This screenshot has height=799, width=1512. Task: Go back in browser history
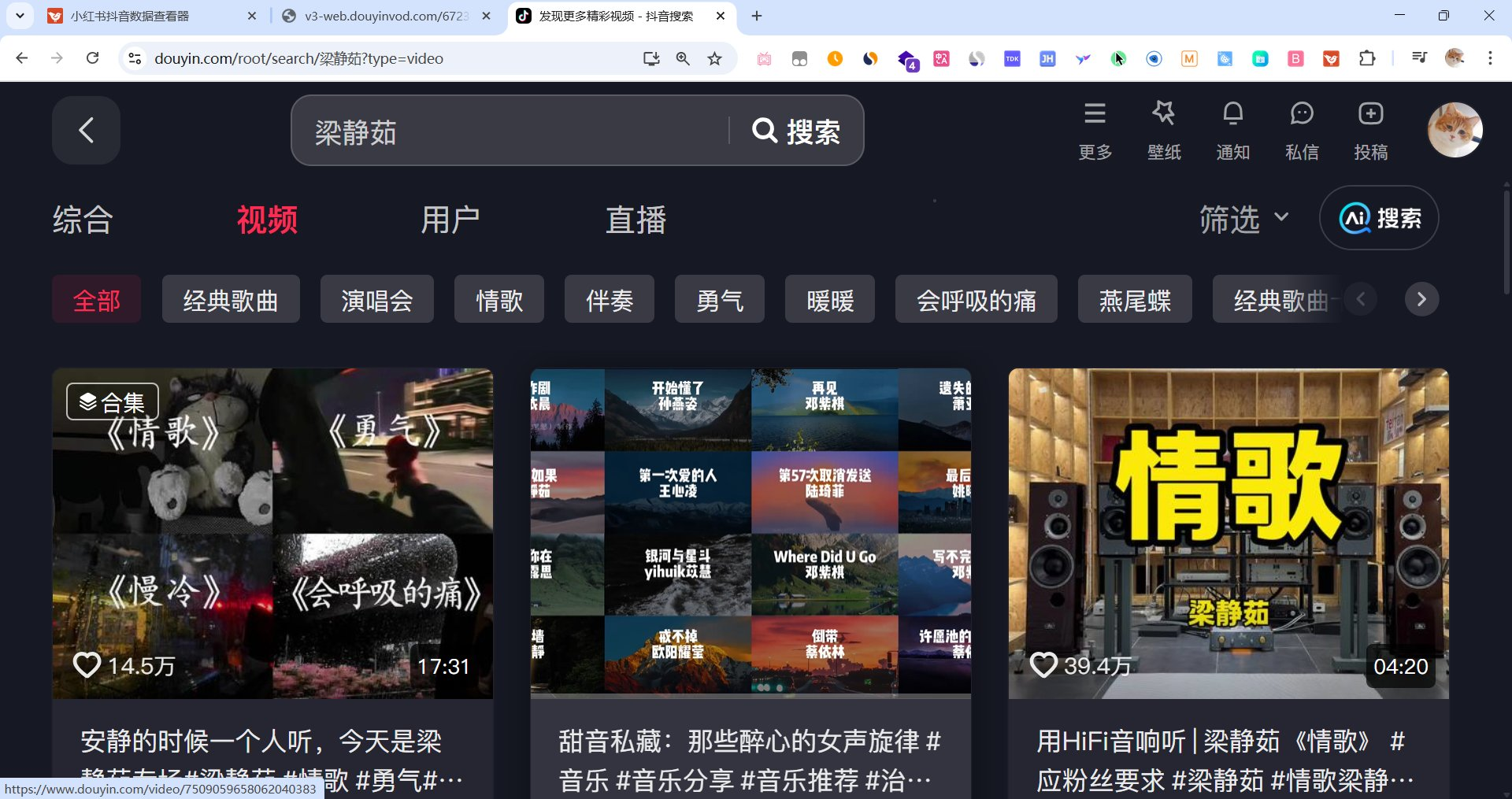click(x=22, y=58)
